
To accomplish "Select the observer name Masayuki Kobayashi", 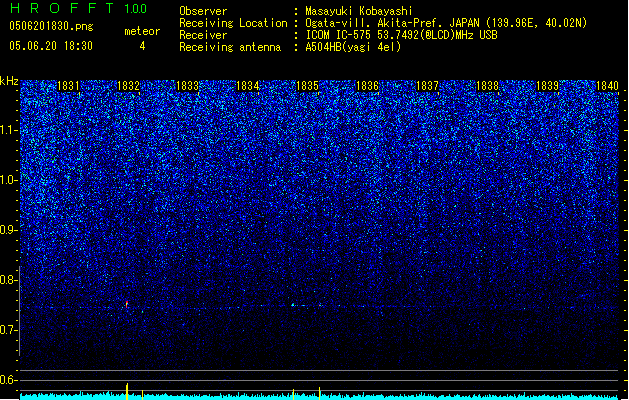I will (x=359, y=11).
